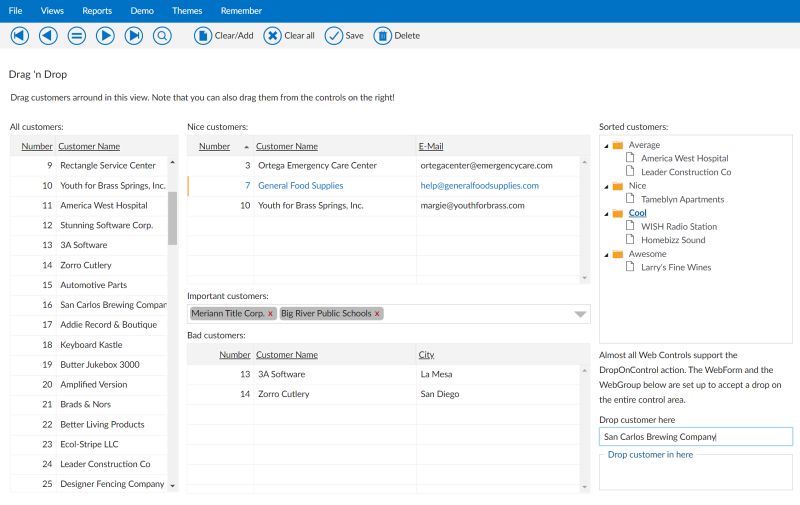The width and height of the screenshot is (800, 505).
Task: Remove Meriann Title Corp. tag via its x
Action: [x=270, y=314]
